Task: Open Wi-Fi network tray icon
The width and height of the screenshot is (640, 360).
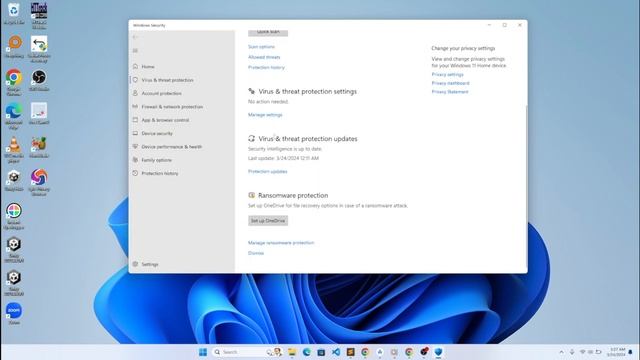Action: coord(582,352)
